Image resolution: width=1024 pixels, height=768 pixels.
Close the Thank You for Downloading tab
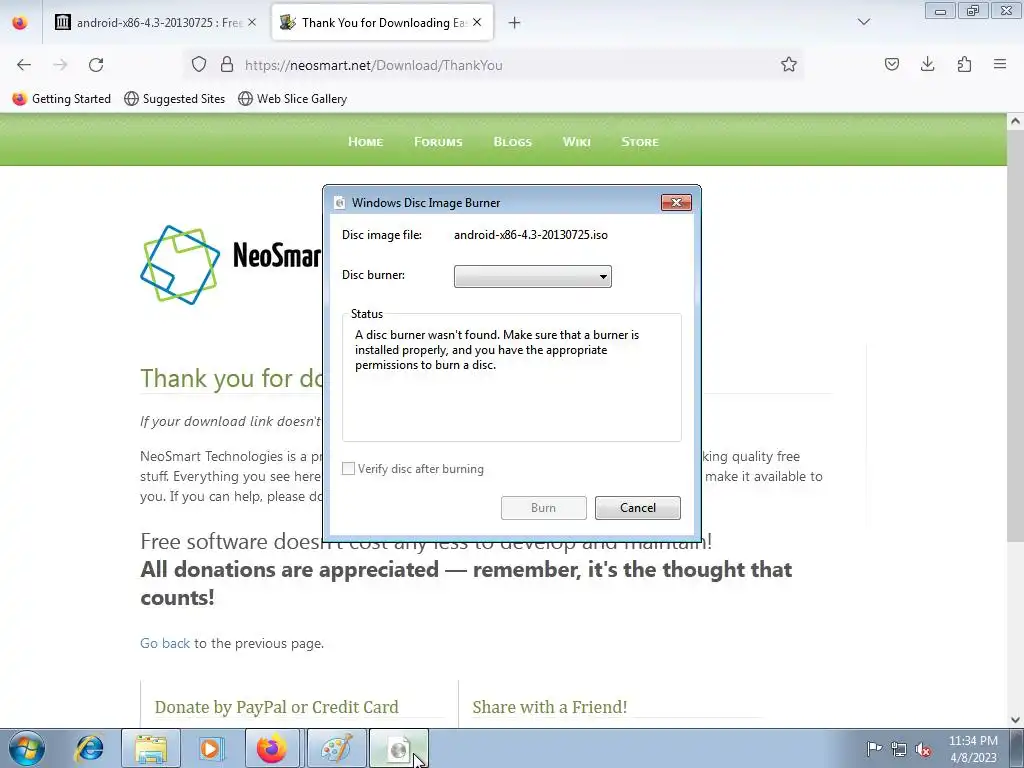coord(477,23)
